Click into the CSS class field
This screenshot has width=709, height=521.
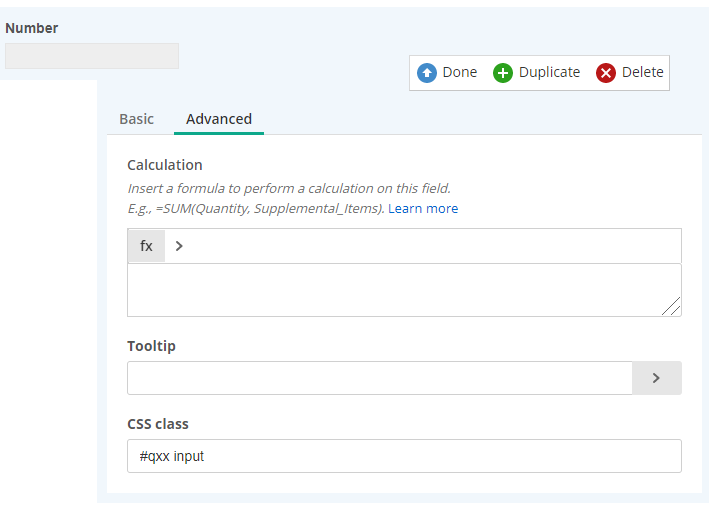pos(404,456)
